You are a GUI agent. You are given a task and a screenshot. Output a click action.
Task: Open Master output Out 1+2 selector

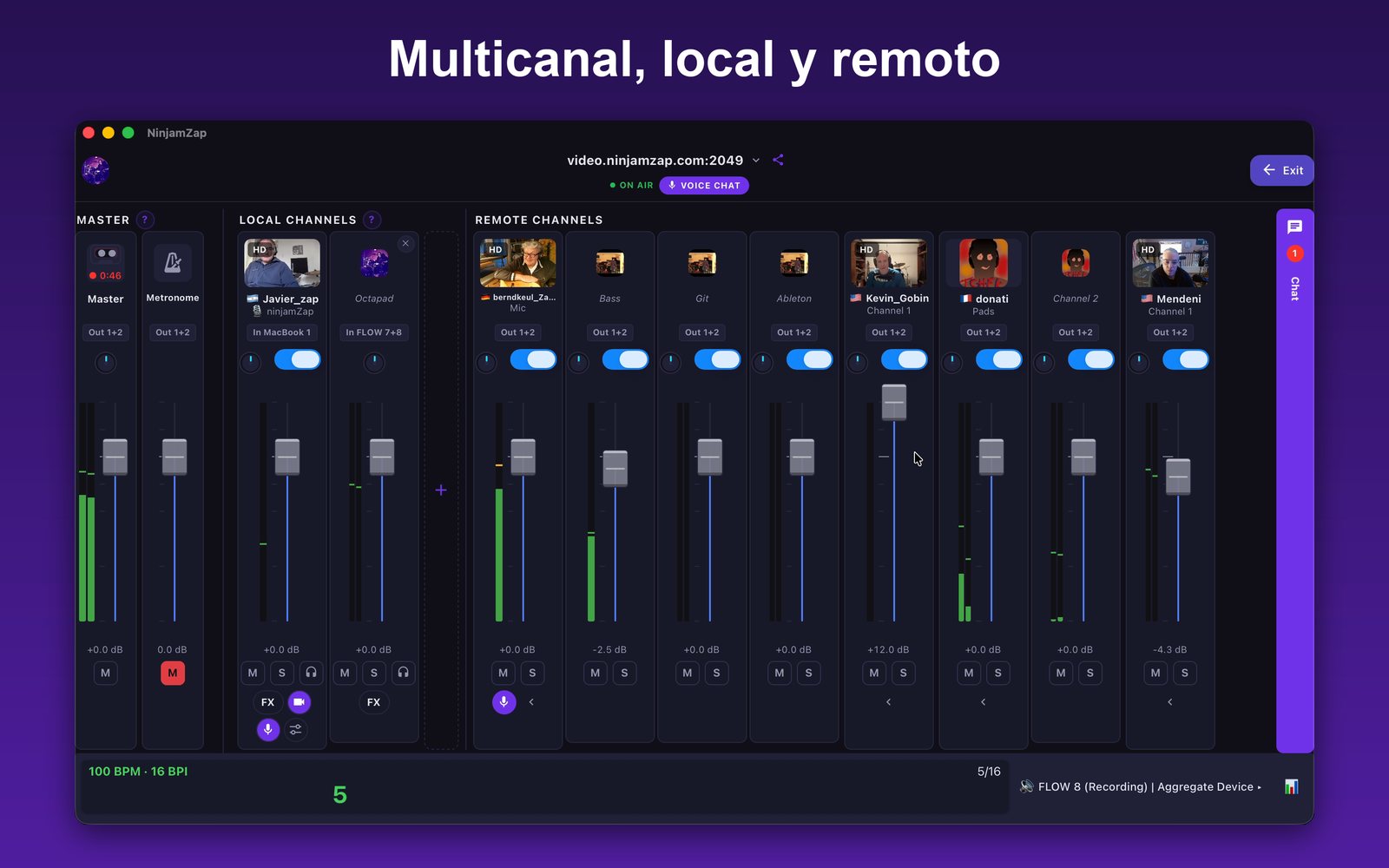106,332
